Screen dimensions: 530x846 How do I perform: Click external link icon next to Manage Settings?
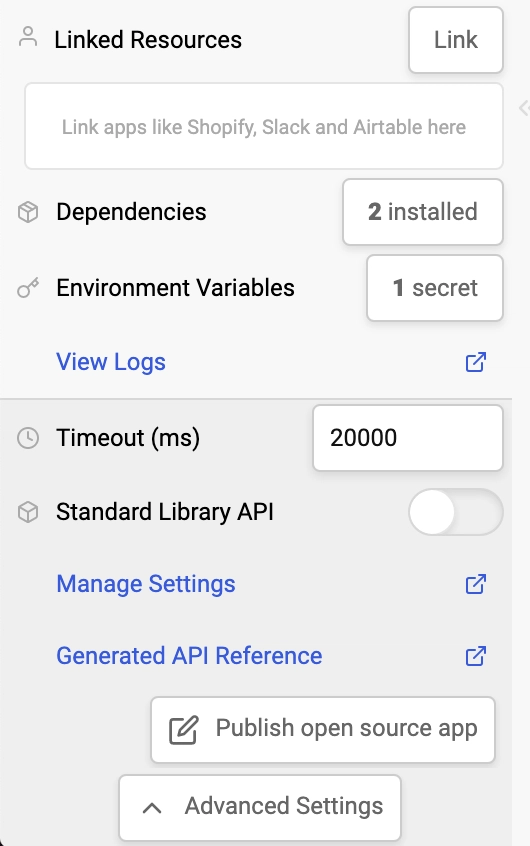tap(475, 584)
